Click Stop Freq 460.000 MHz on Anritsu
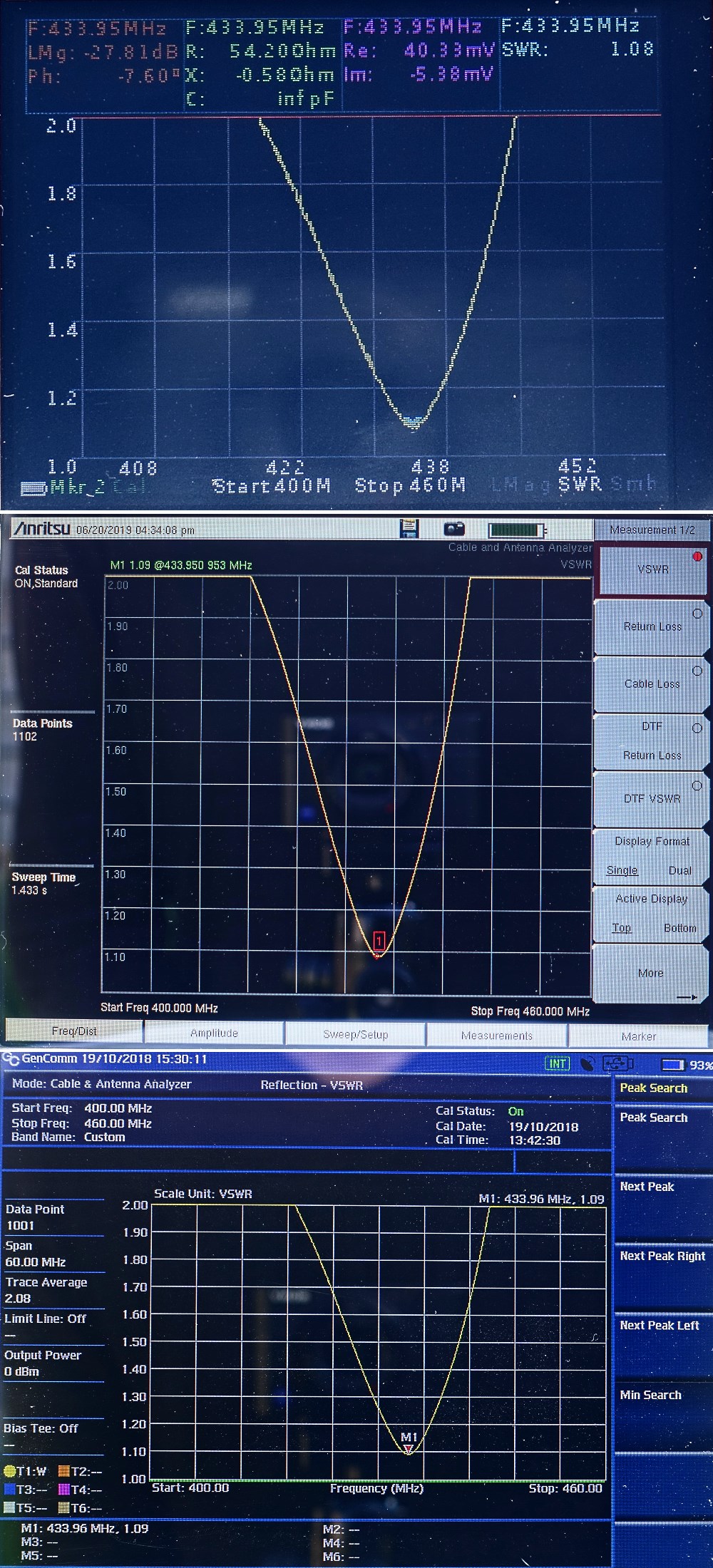Image resolution: width=713 pixels, height=1568 pixels. click(530, 1011)
